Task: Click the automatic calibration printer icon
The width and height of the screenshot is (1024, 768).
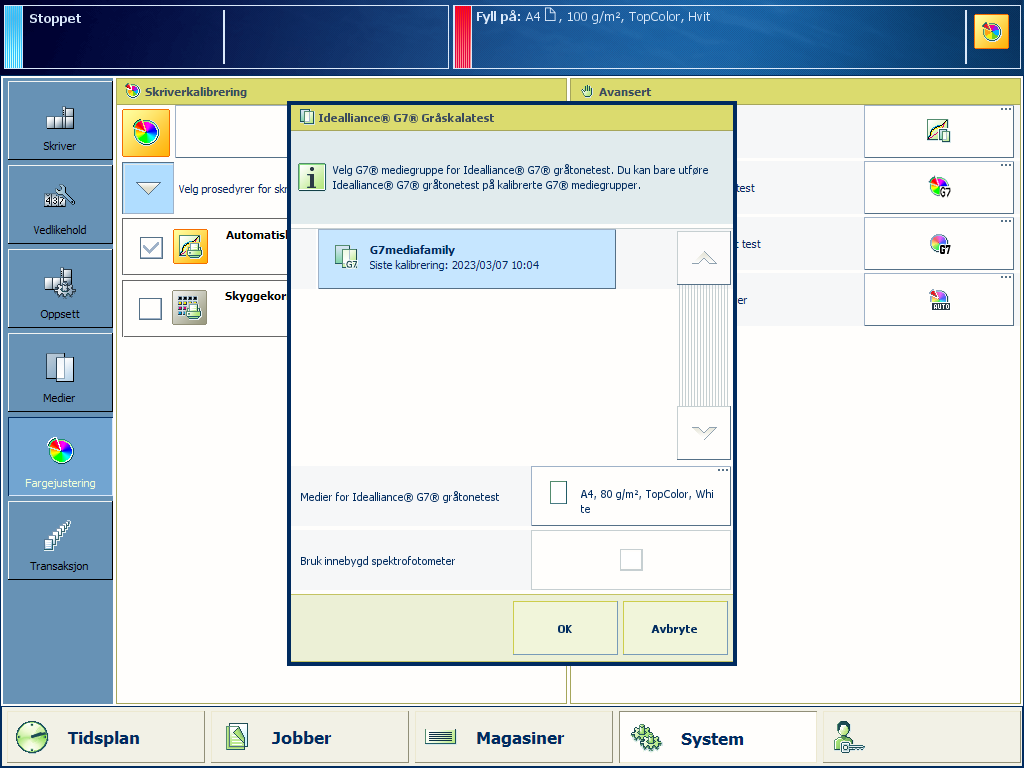Action: pyautogui.click(x=191, y=247)
